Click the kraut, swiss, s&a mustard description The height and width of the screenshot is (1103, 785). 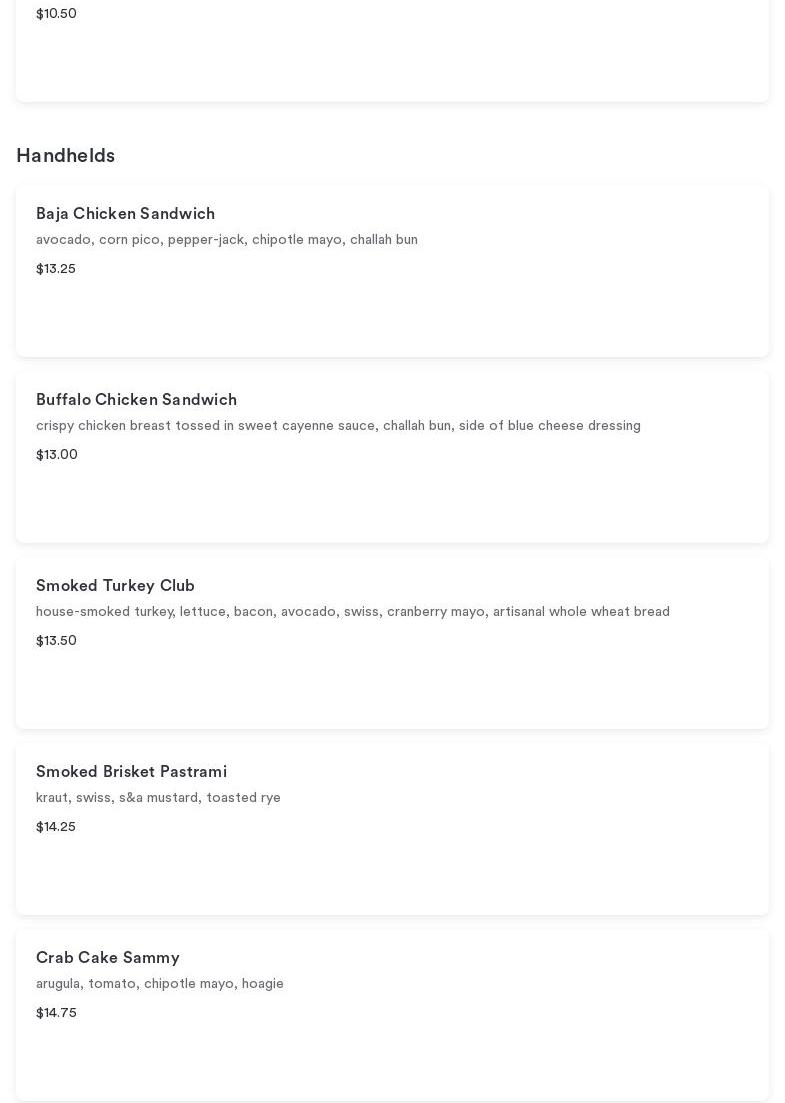click(x=158, y=798)
